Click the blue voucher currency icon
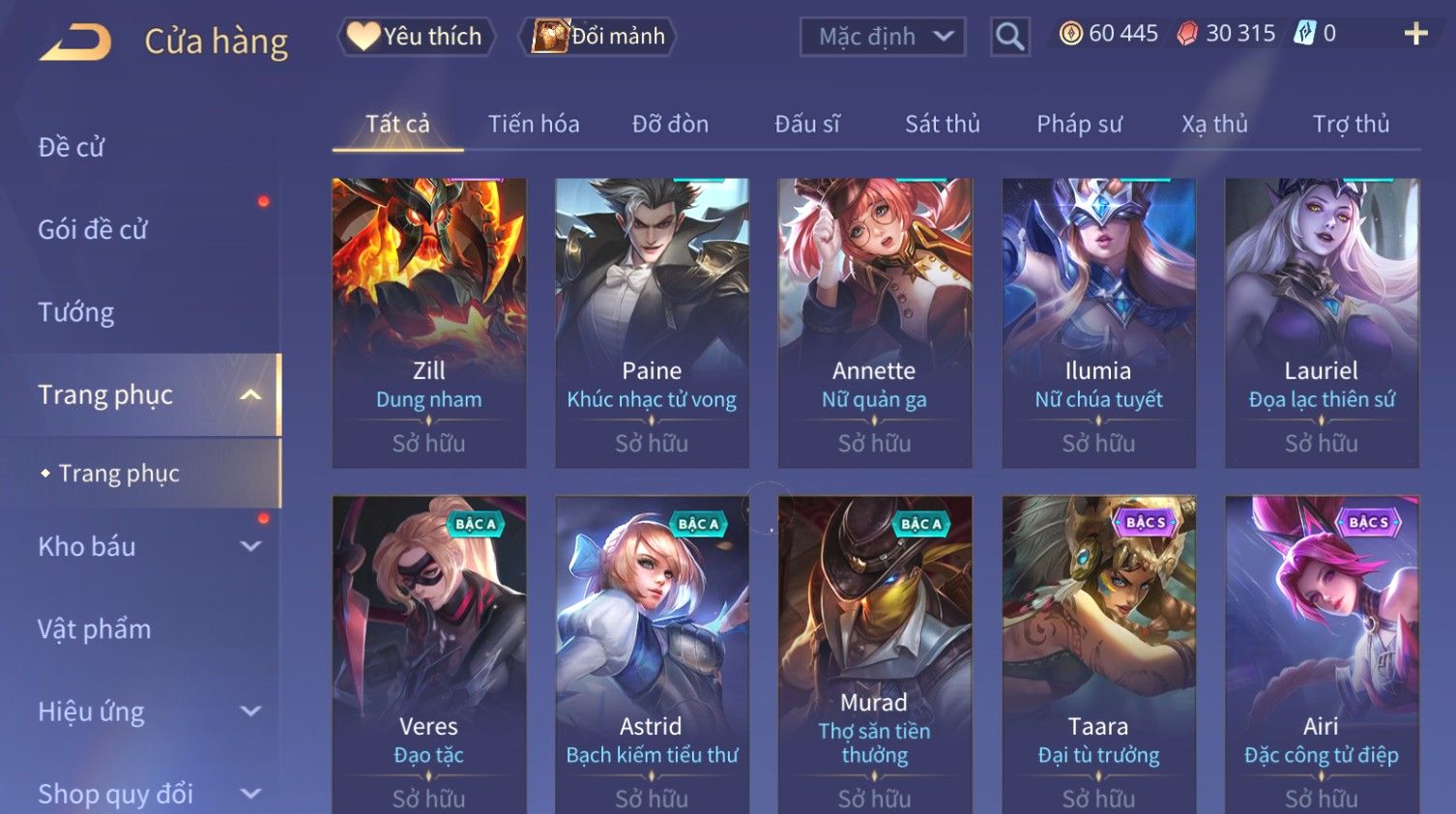 click(1305, 34)
